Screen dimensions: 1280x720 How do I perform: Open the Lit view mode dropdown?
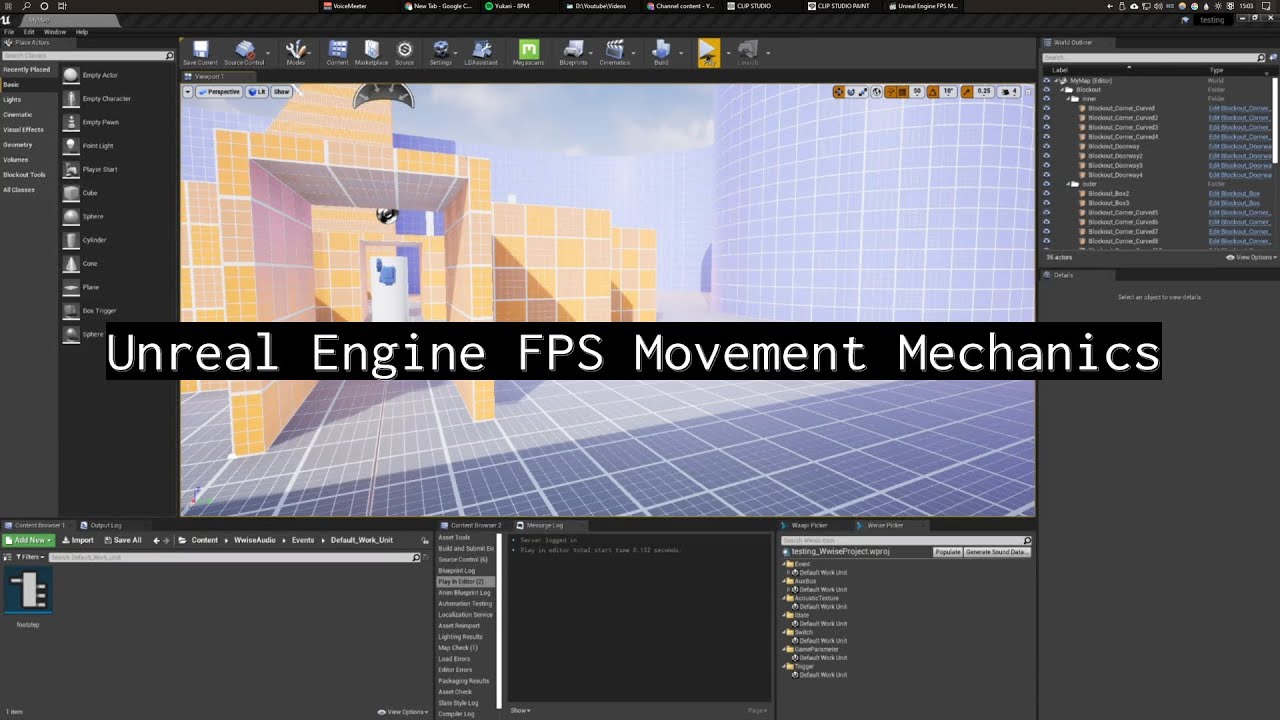[257, 92]
